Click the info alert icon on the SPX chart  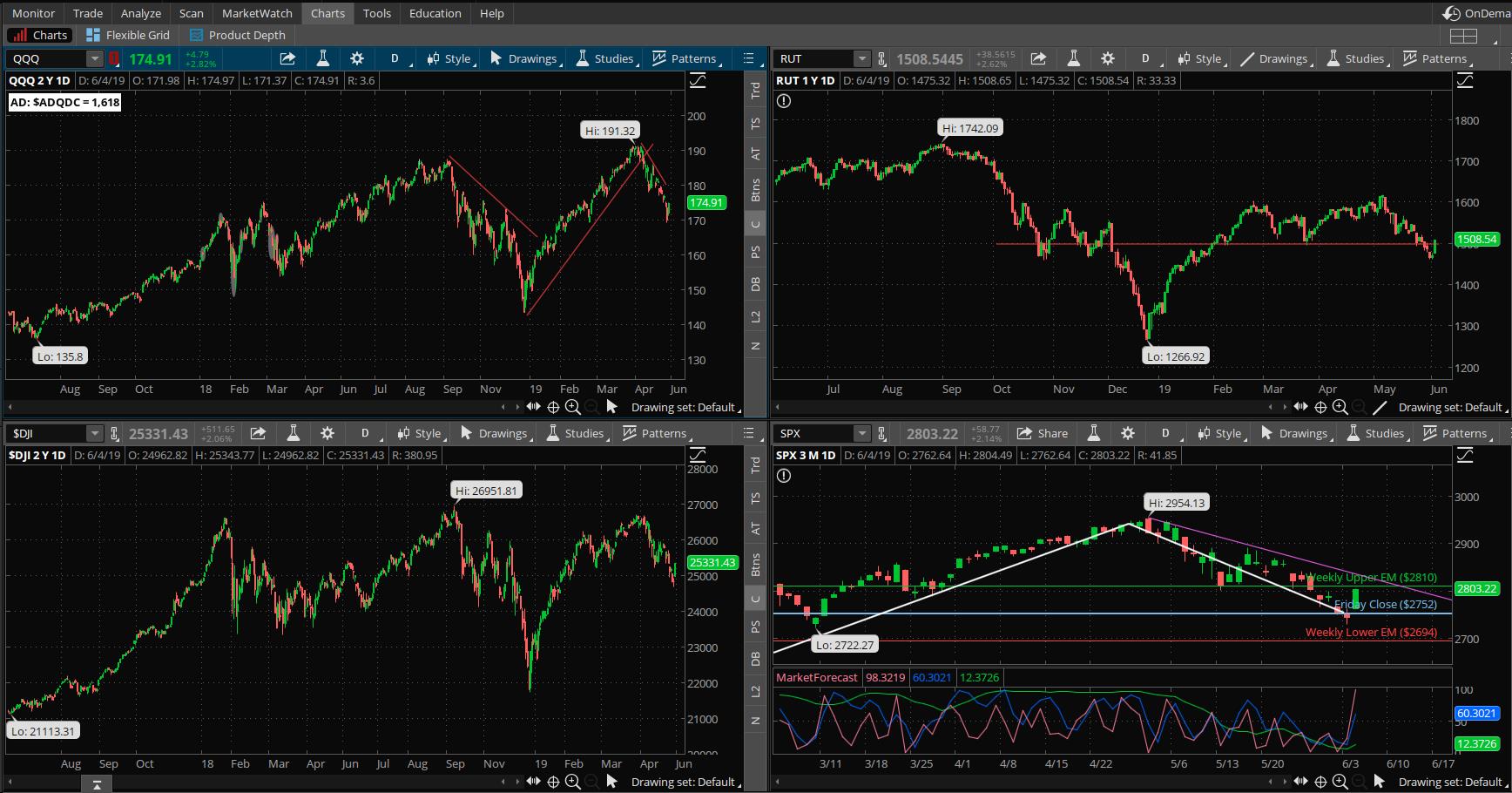[784, 476]
